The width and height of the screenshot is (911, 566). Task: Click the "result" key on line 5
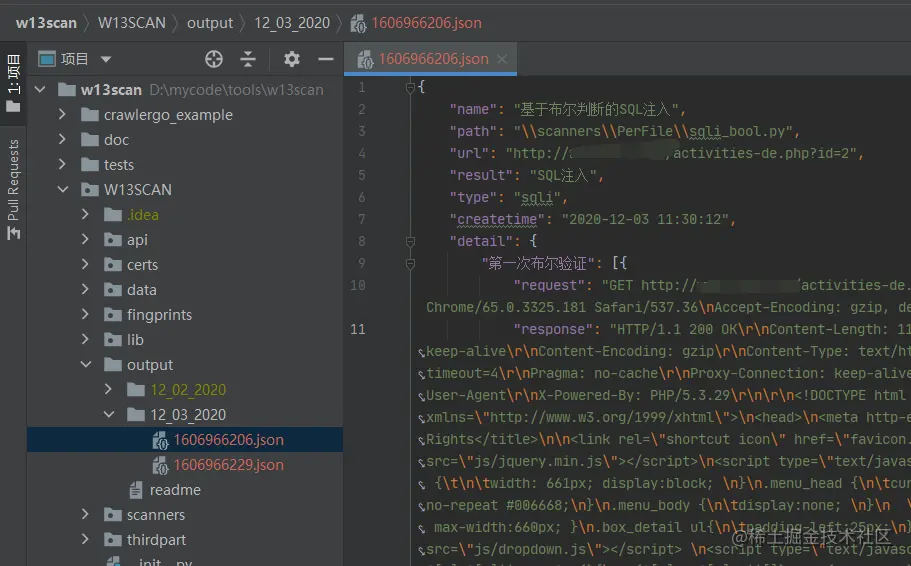[480, 175]
